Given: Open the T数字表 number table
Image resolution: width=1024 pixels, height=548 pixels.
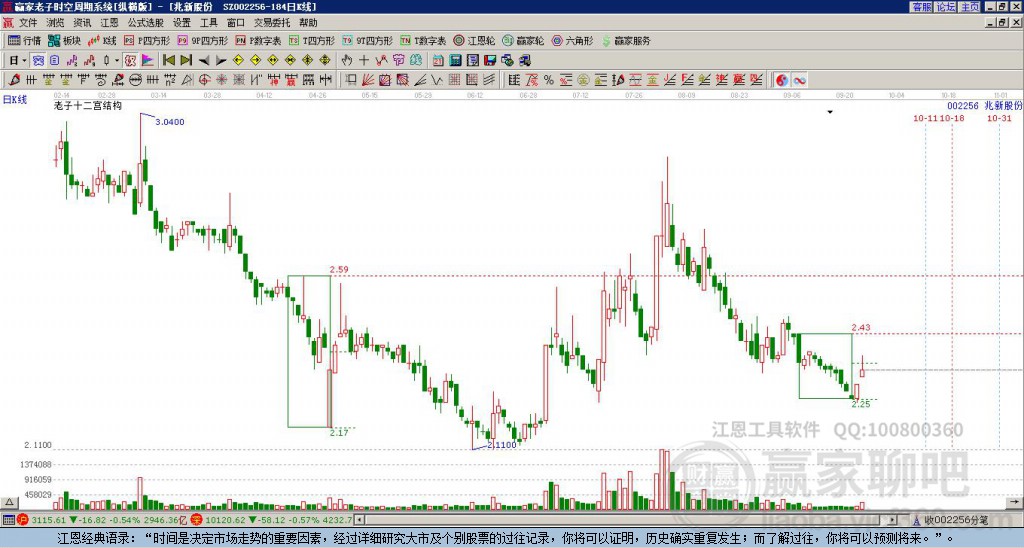Looking at the screenshot, I should [x=423, y=40].
